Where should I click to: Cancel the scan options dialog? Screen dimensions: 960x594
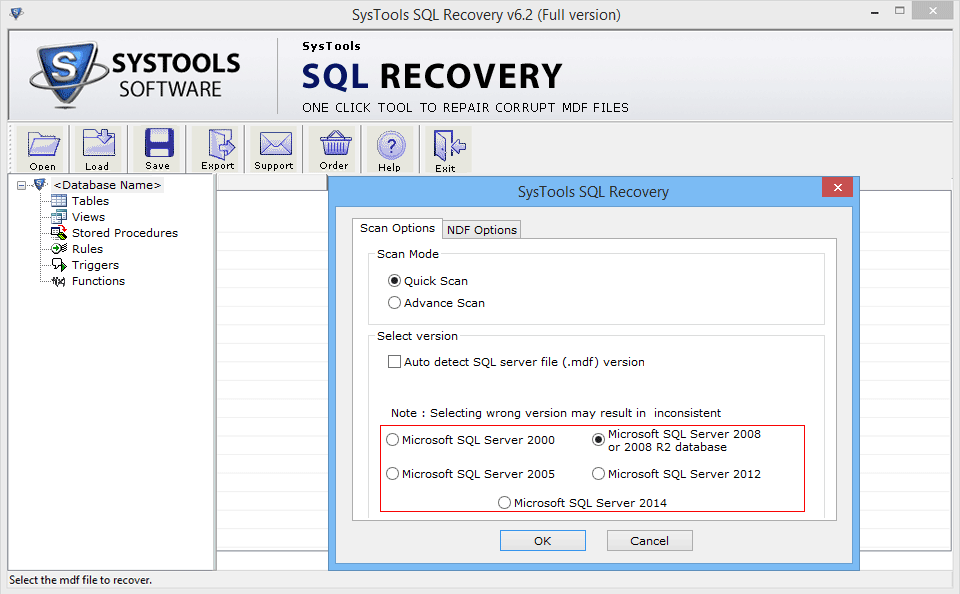tap(650, 541)
